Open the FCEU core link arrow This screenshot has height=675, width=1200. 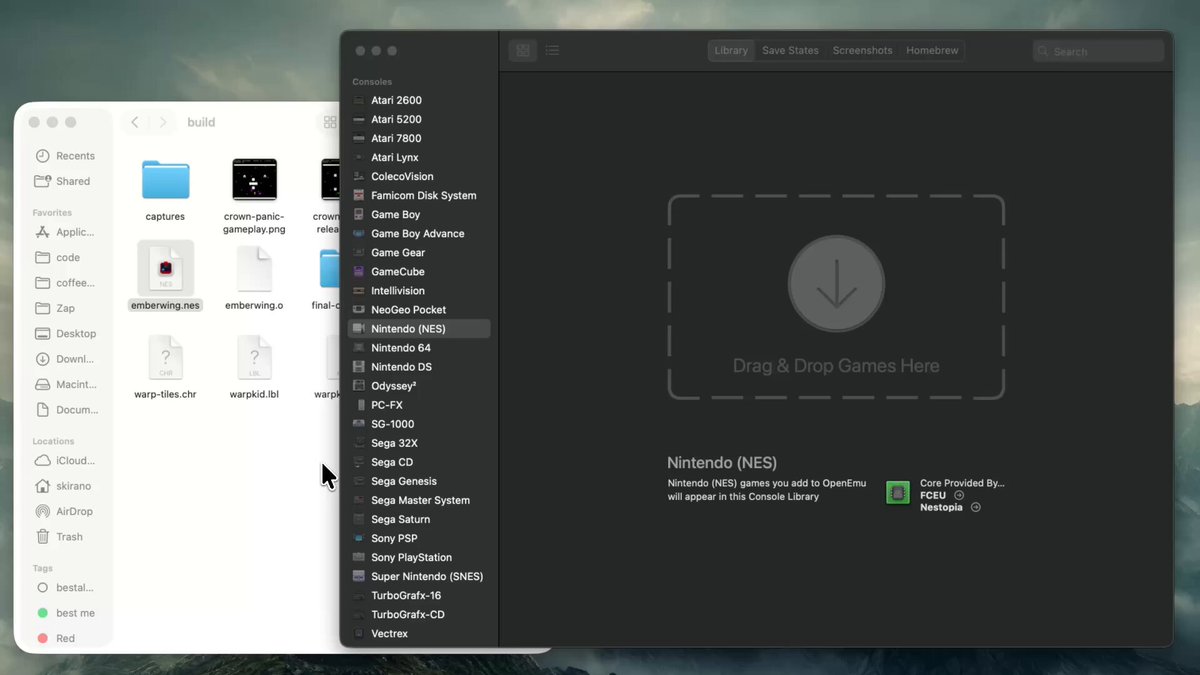[x=959, y=495]
